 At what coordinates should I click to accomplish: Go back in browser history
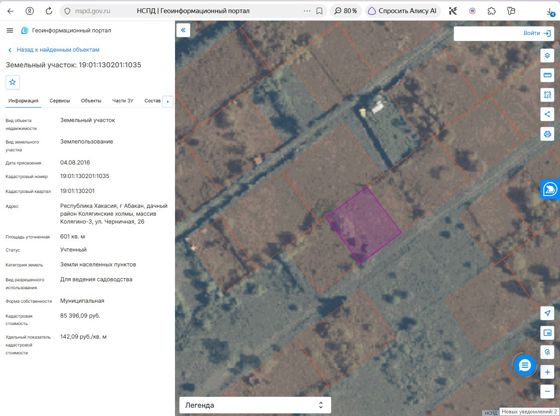(x=10, y=11)
